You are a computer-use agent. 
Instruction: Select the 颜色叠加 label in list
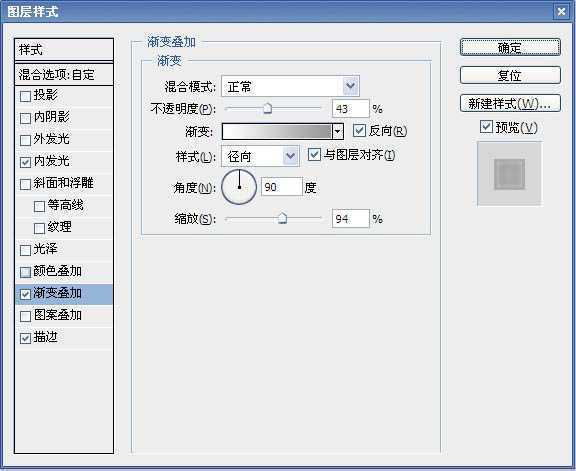pyautogui.click(x=57, y=271)
